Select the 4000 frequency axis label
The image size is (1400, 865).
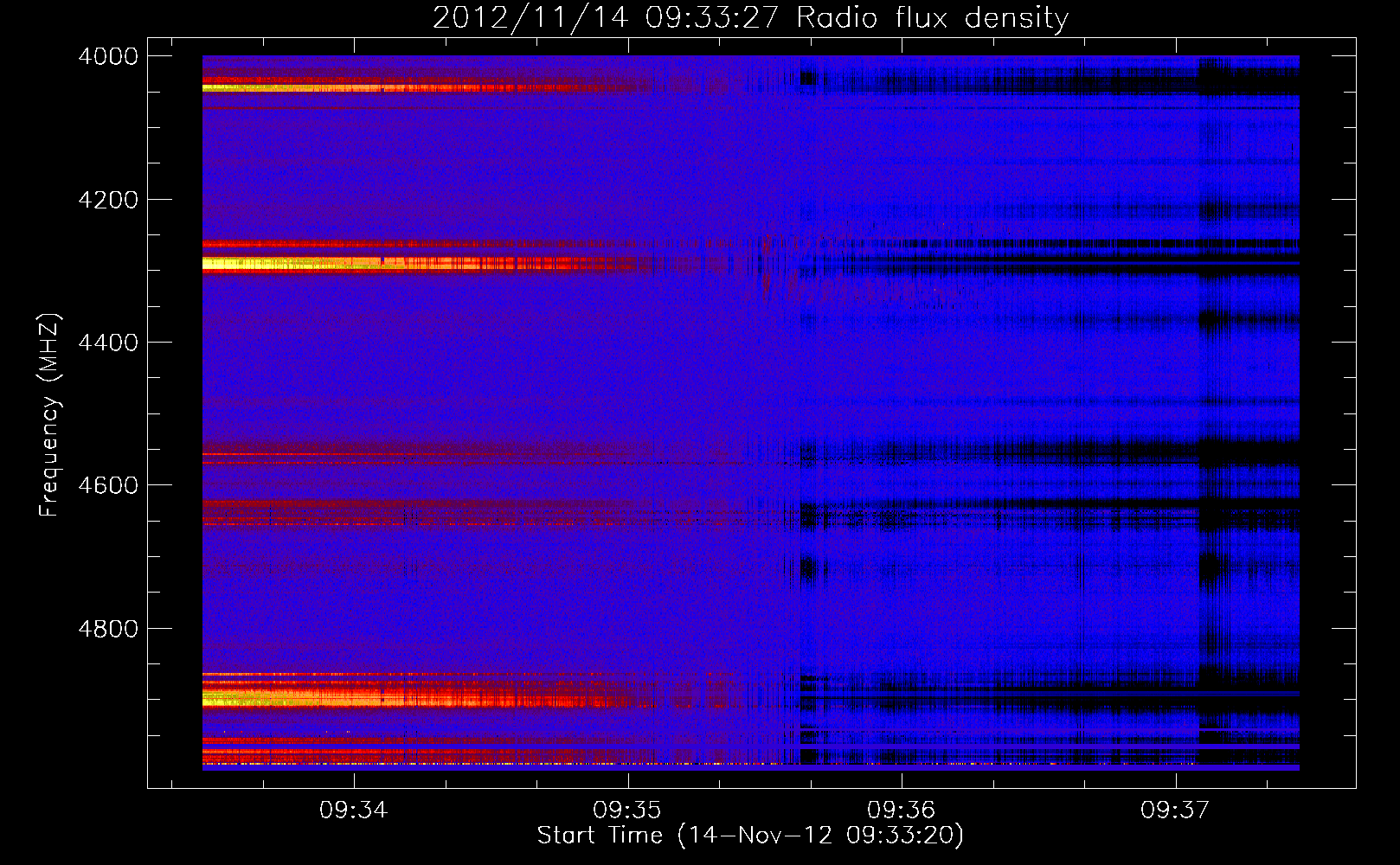tap(108, 56)
